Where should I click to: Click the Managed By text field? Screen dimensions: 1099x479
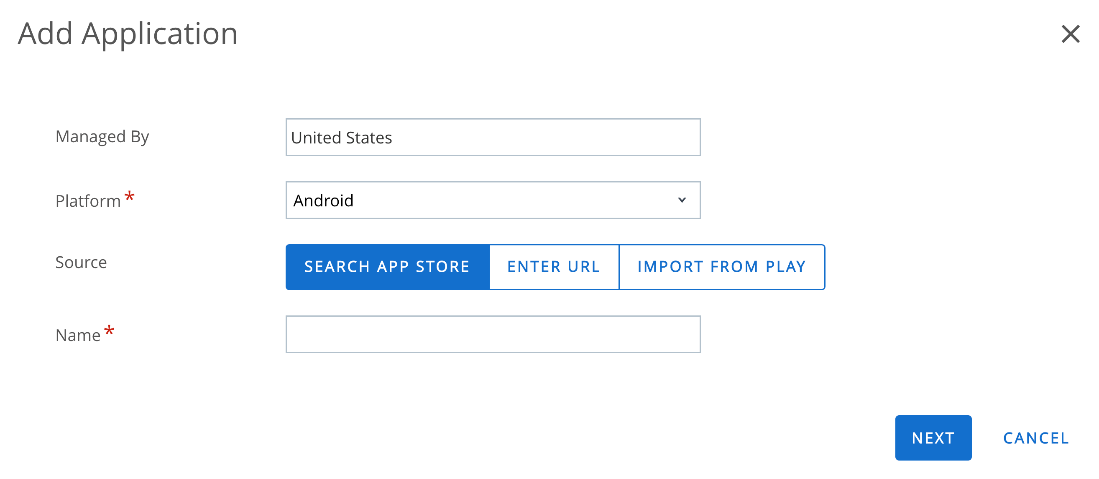[x=492, y=138]
